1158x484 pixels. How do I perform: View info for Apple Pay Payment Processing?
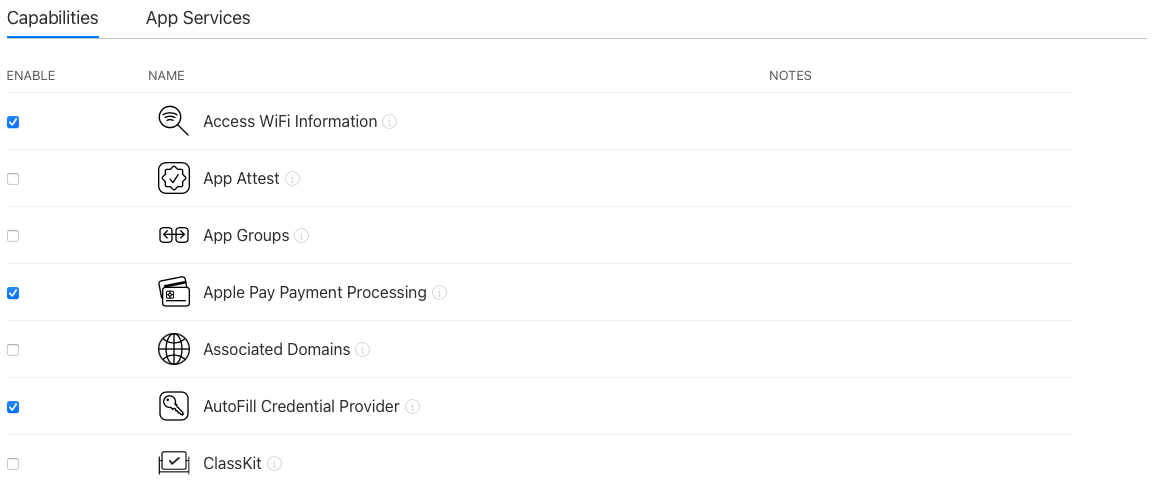point(439,293)
